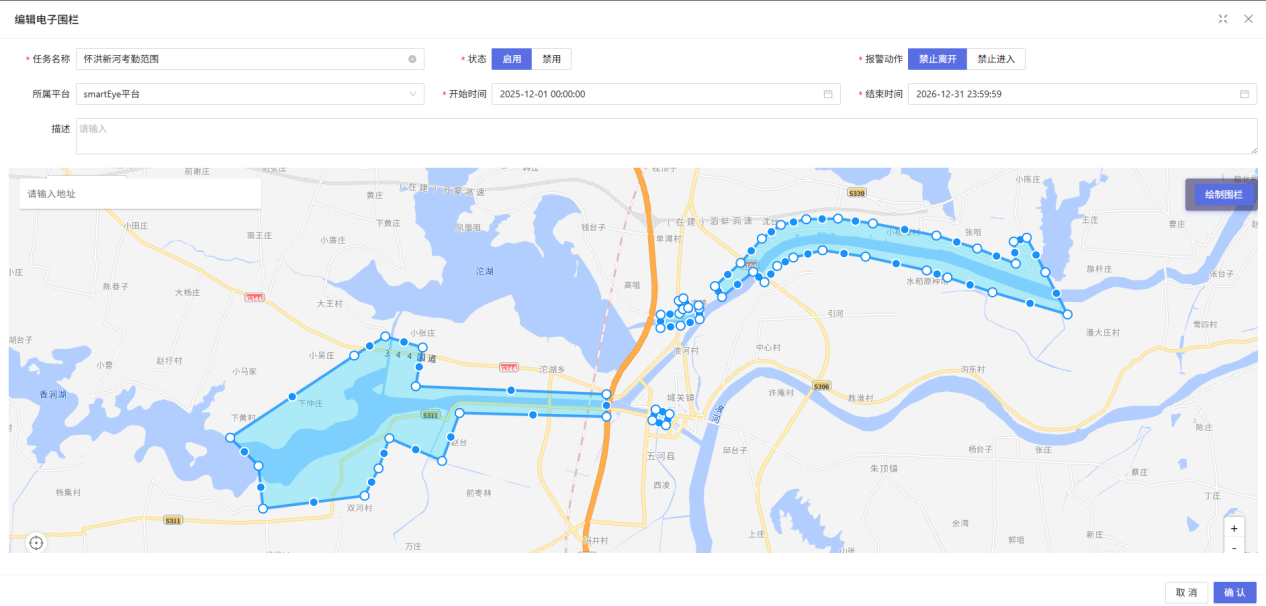The width and height of the screenshot is (1266, 606).
Task: Click the 确认 button
Action: click(x=1234, y=592)
